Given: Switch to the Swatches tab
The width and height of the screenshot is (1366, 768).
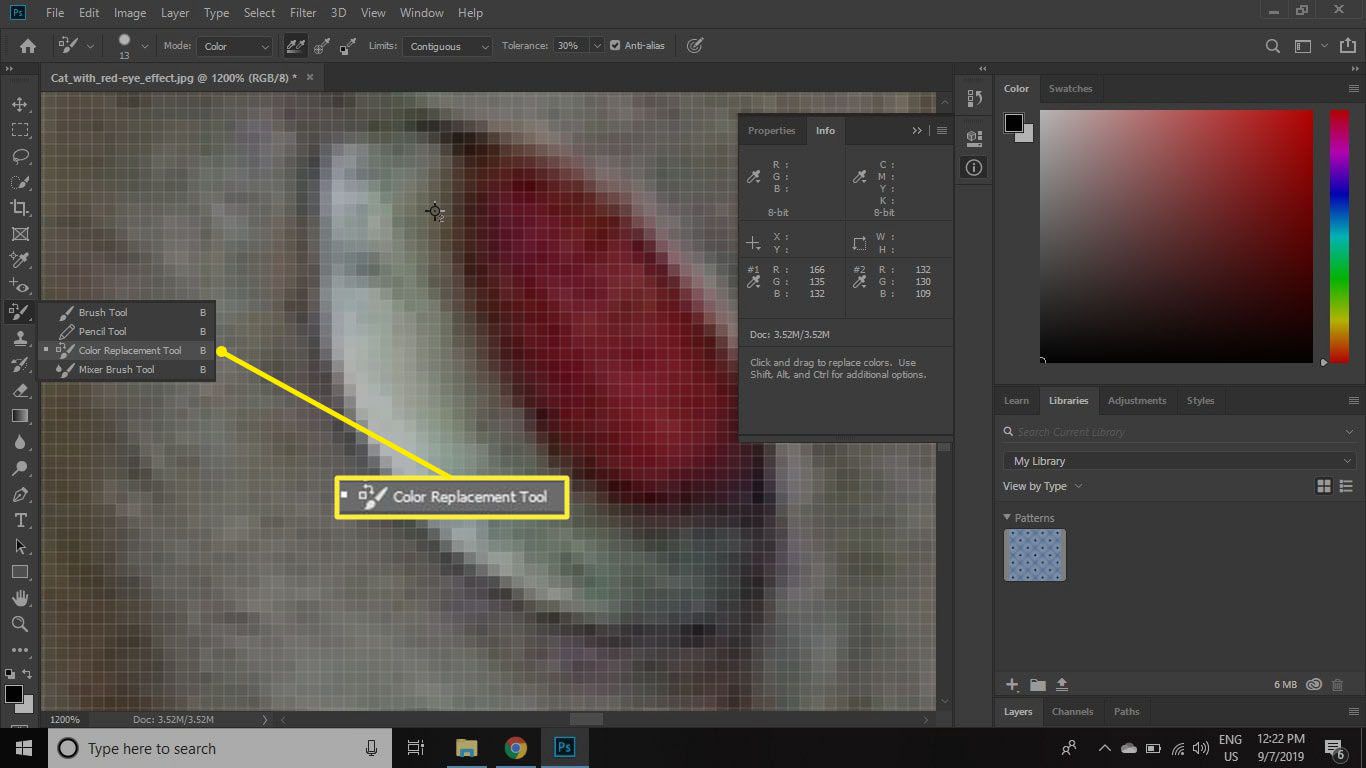Looking at the screenshot, I should click(x=1070, y=88).
